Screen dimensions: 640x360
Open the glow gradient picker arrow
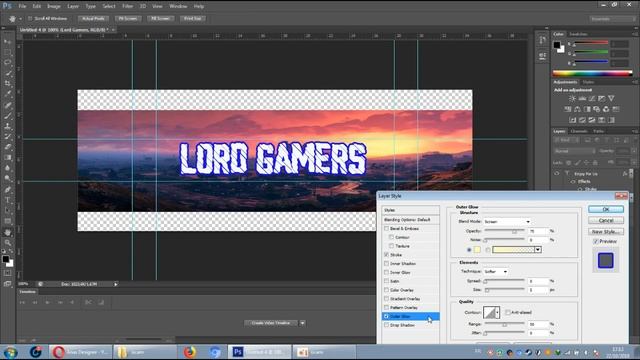click(x=538, y=250)
